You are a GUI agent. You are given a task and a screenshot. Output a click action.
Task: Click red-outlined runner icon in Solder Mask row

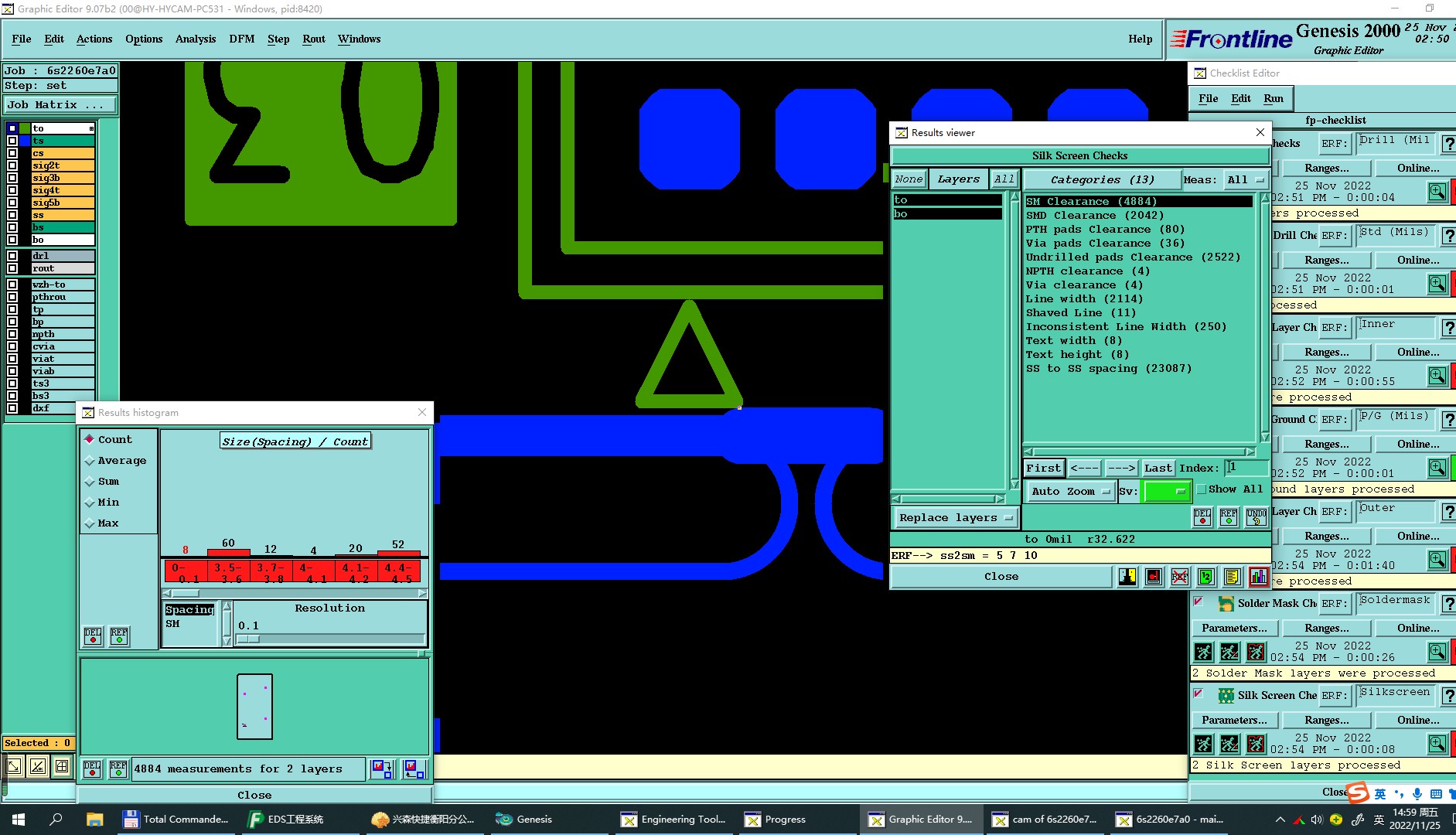tap(1257, 653)
